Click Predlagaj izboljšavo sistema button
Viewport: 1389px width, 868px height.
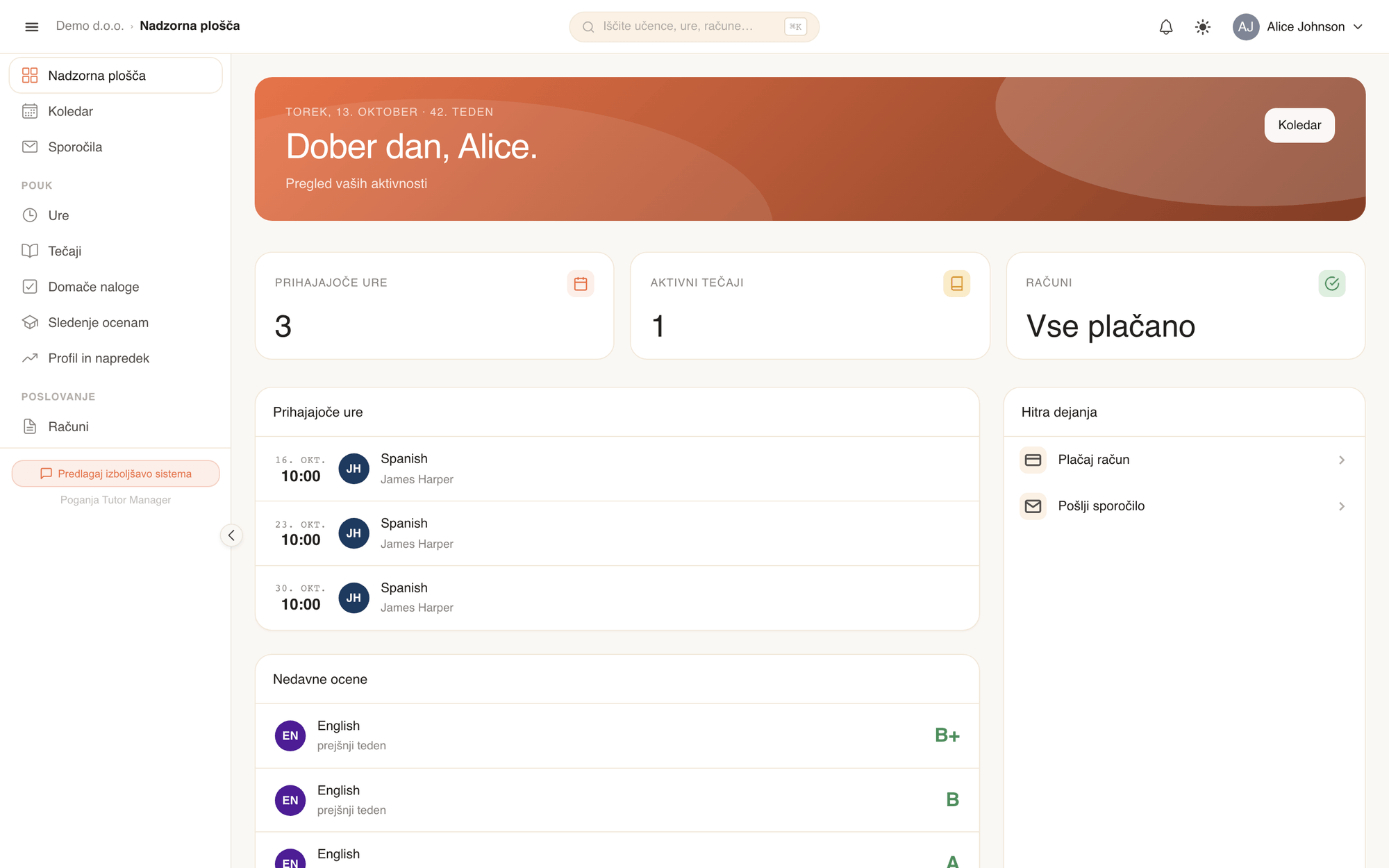(115, 474)
